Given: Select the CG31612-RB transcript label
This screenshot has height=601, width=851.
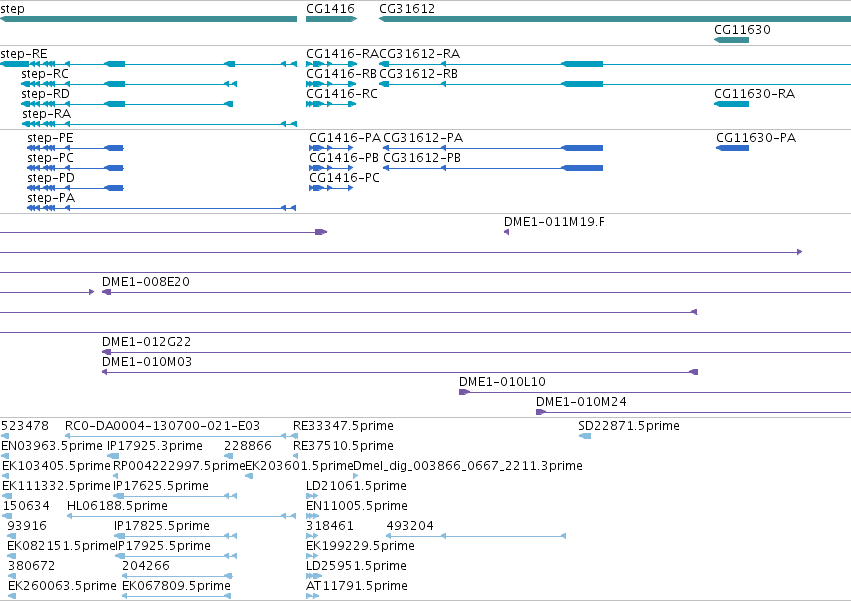Looking at the screenshot, I should pos(418,74).
